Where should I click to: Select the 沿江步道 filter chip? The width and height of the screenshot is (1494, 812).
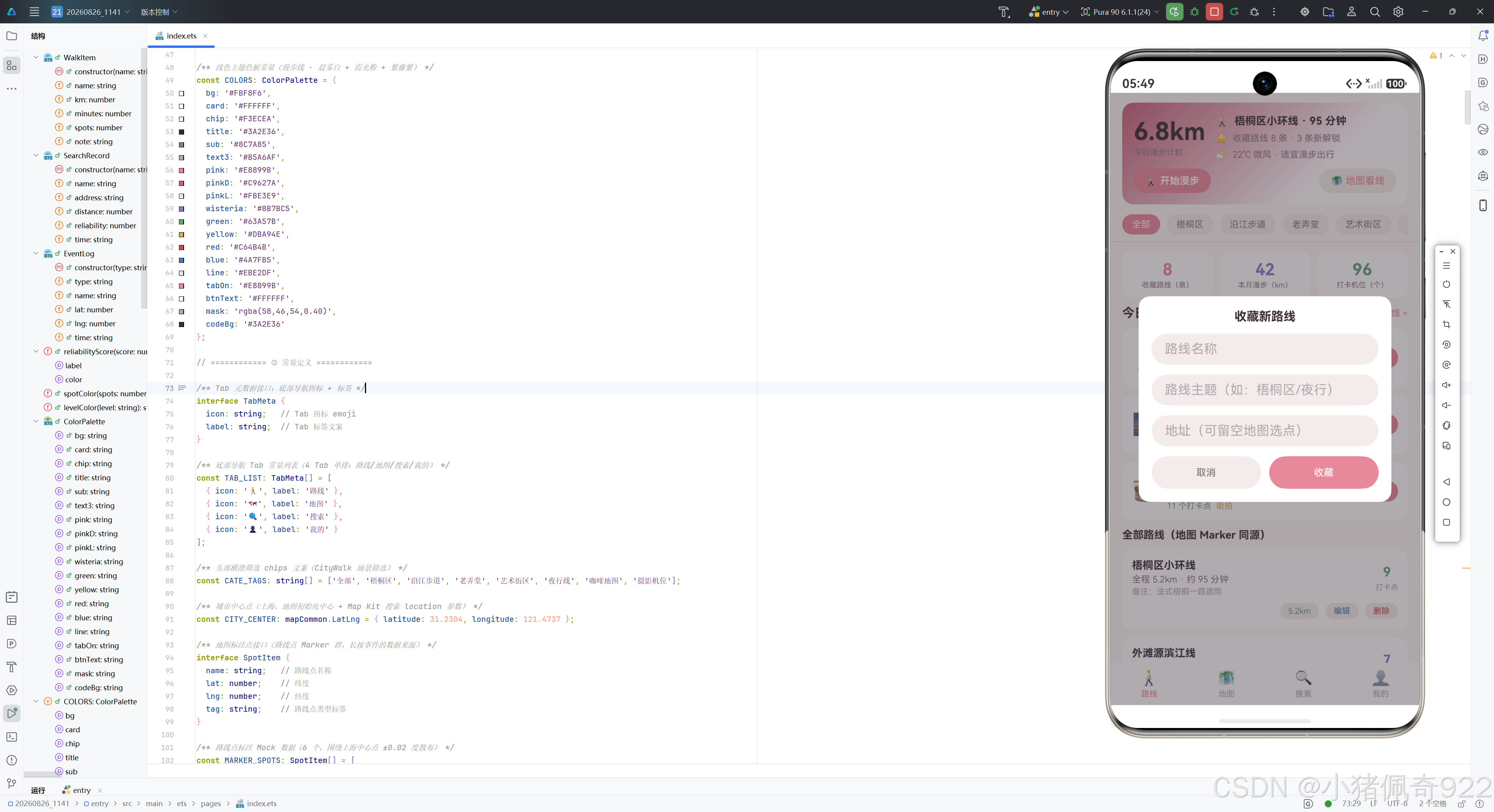coord(1247,224)
